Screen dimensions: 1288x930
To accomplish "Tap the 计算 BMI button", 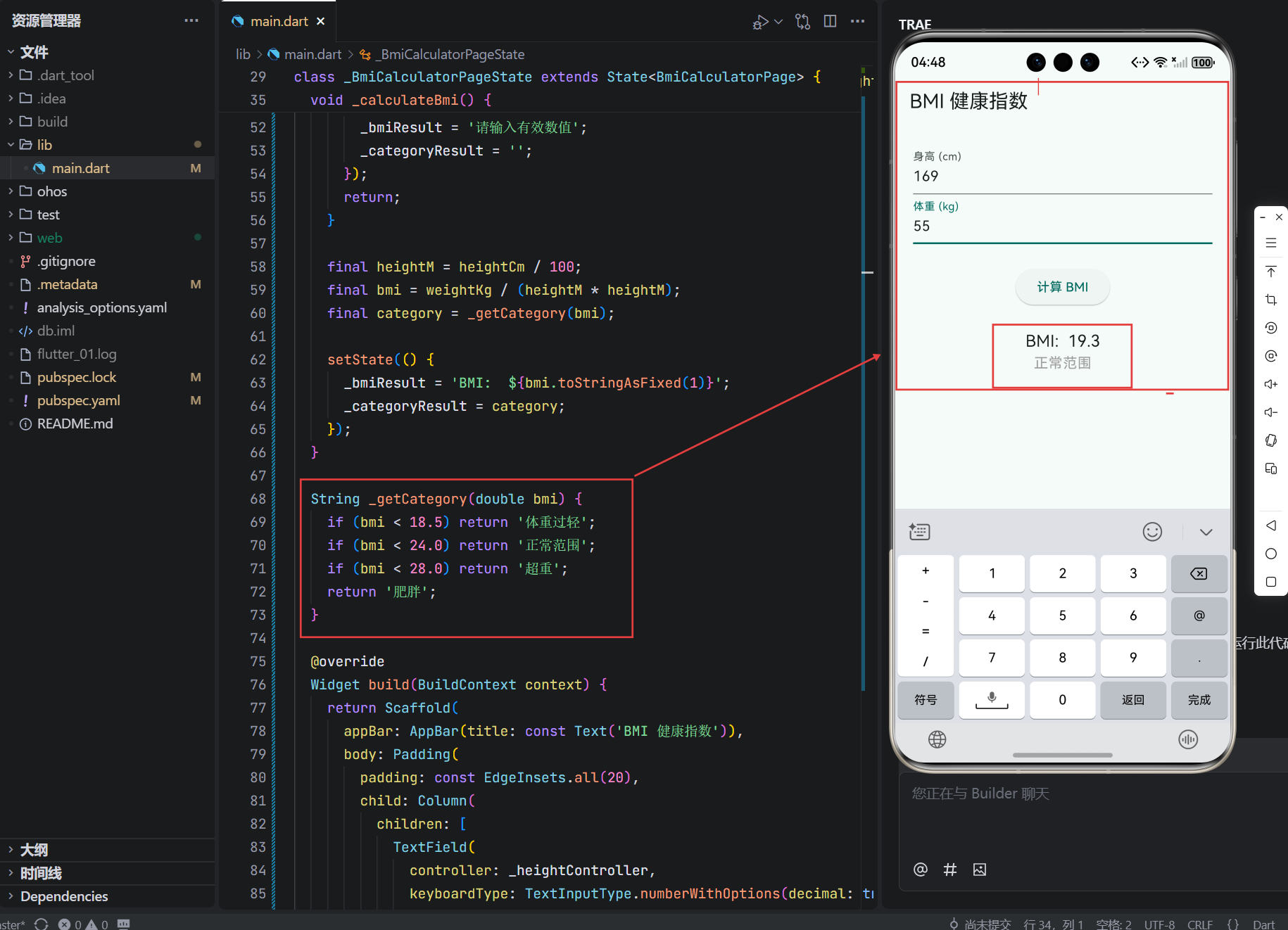I will click(x=1062, y=287).
